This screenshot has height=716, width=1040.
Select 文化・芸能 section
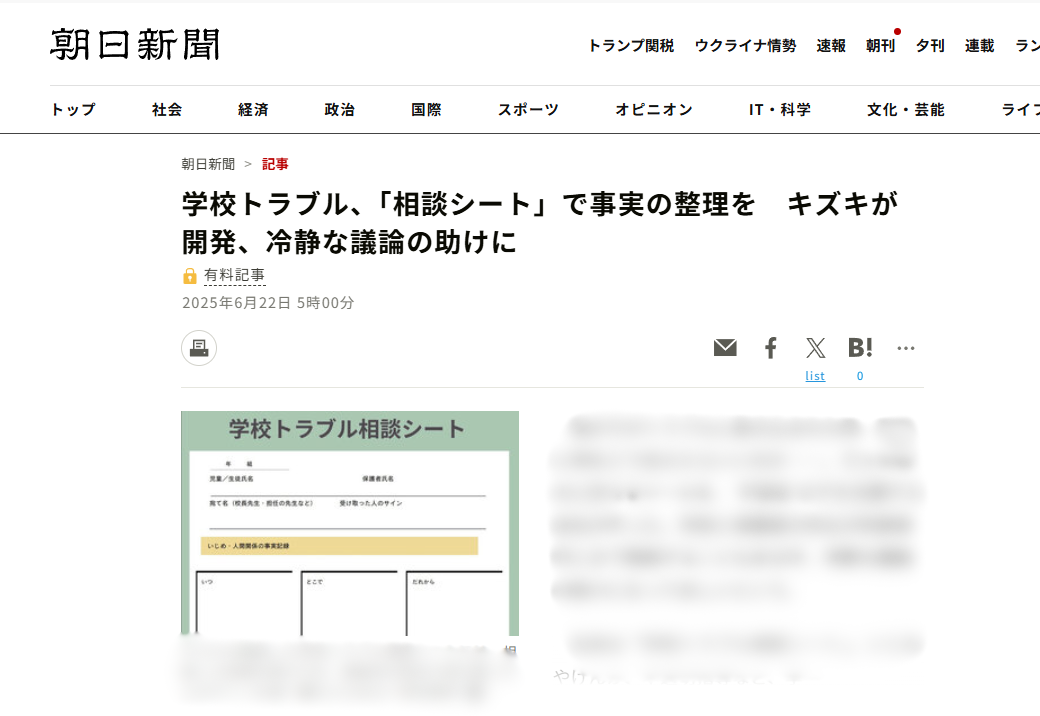tap(906, 109)
